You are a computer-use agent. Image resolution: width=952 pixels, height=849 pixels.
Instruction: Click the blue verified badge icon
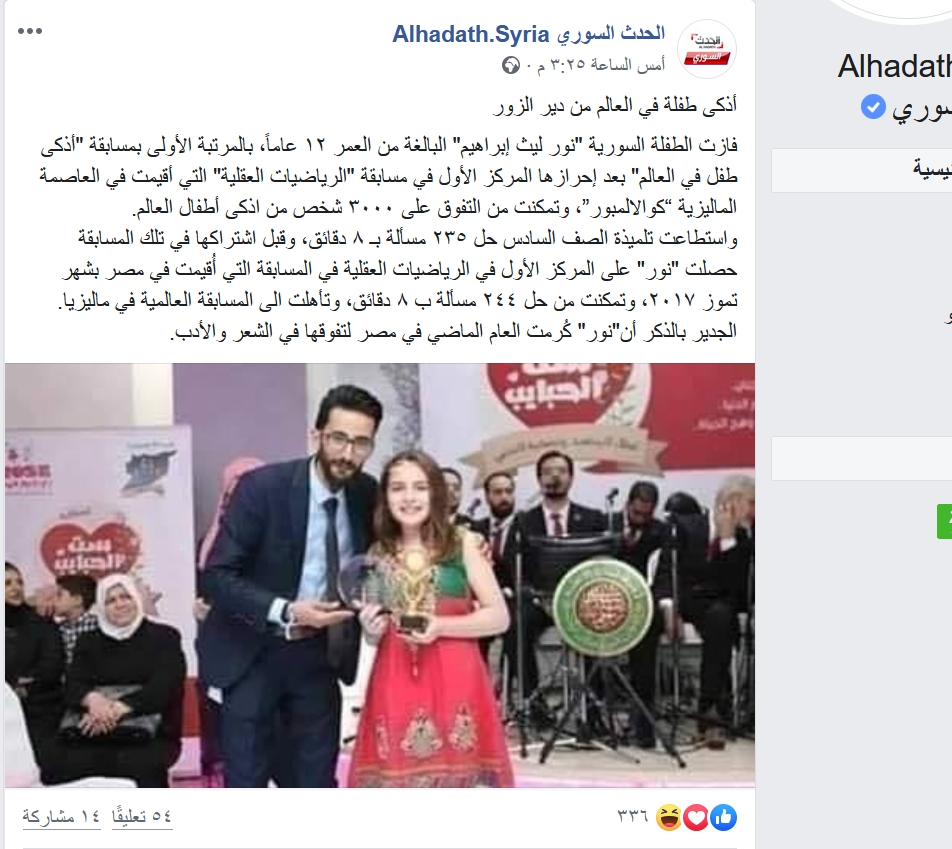pos(872,107)
